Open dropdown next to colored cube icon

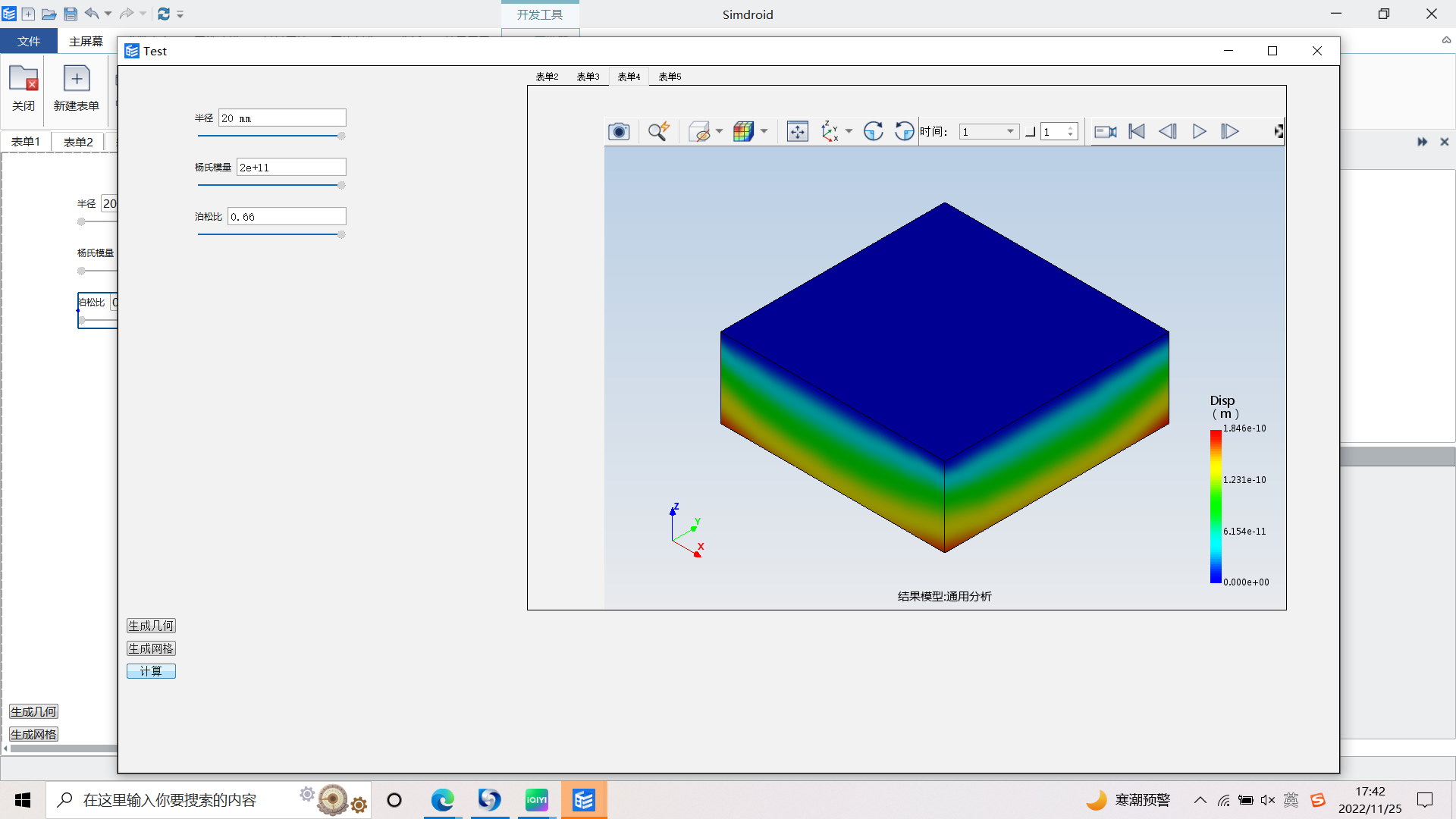[764, 132]
